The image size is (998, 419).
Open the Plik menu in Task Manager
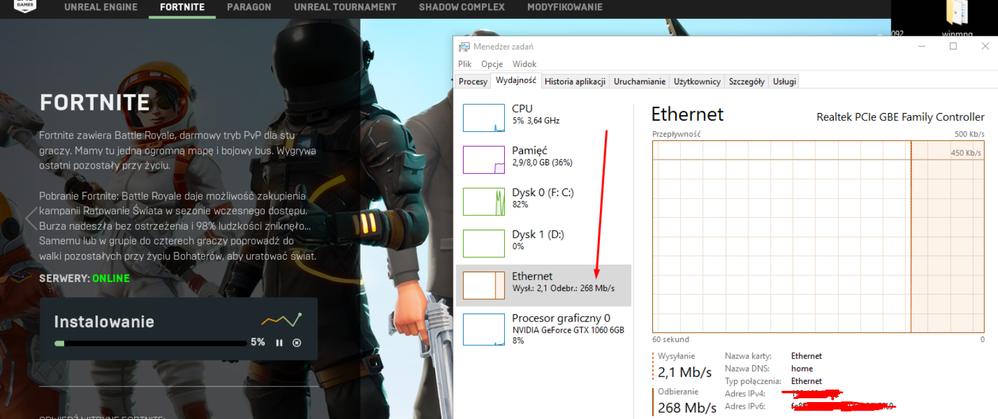click(465, 64)
